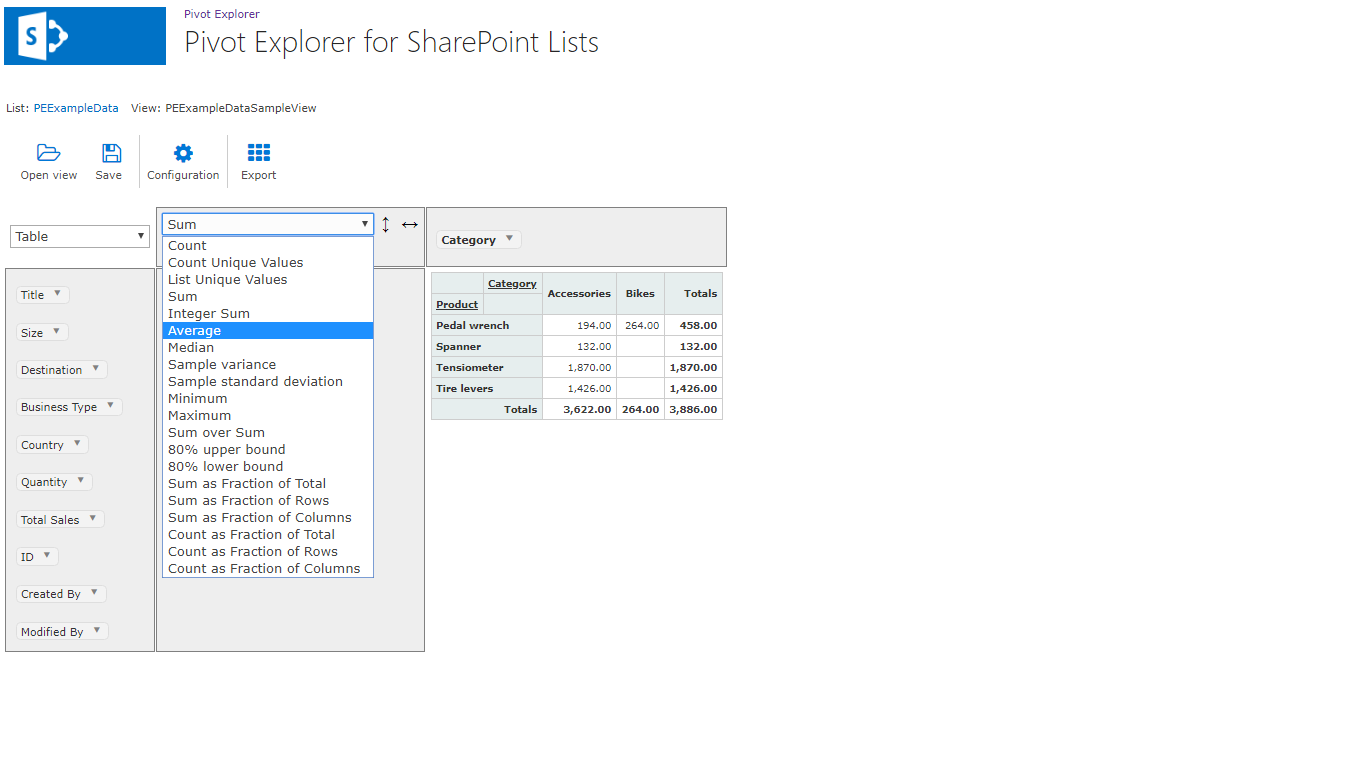Screen dimensions: 1366x768
Task: Select Count Unique Values option
Action: click(268, 263)
